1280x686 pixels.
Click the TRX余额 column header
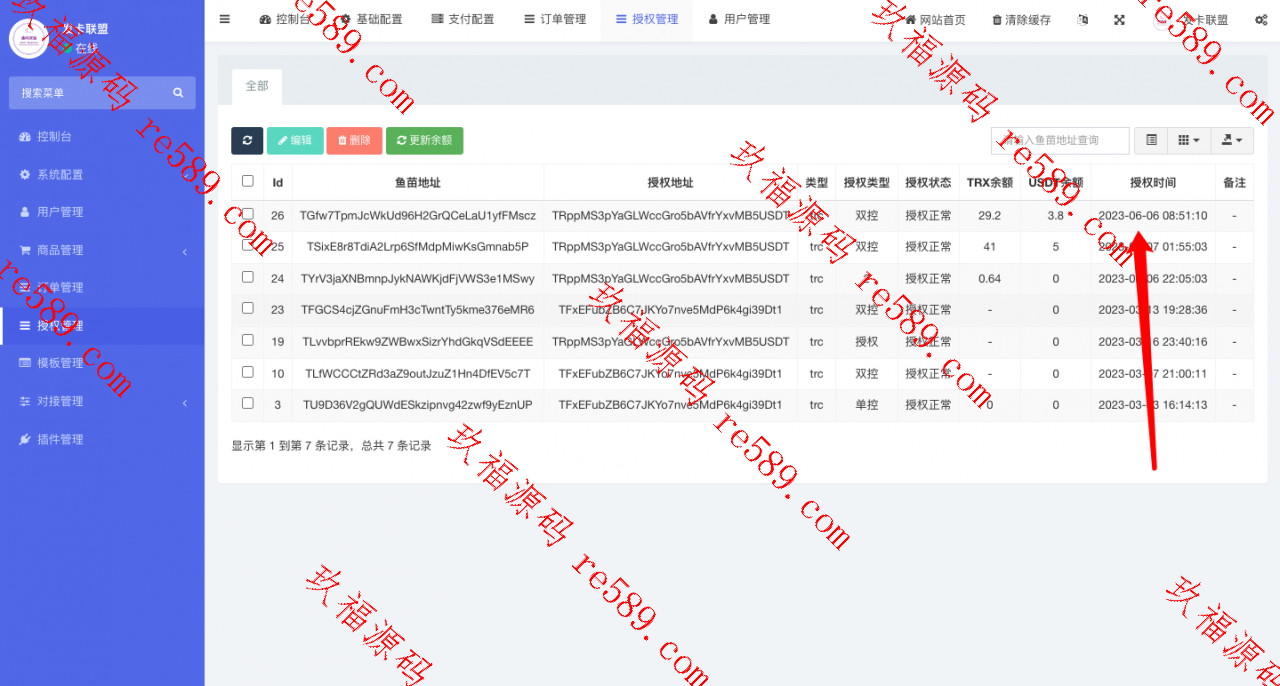point(990,183)
